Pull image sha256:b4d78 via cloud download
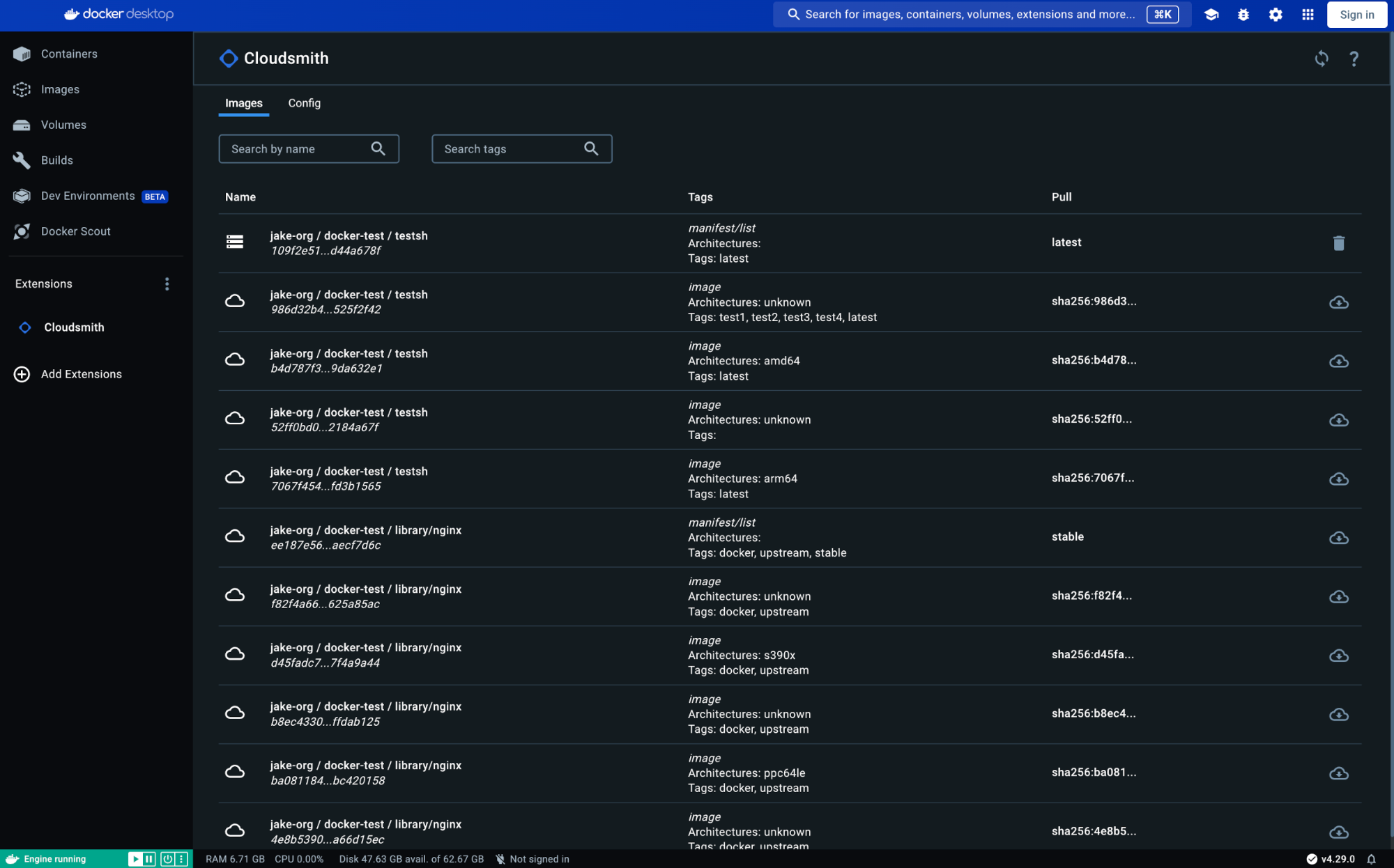 click(1339, 361)
